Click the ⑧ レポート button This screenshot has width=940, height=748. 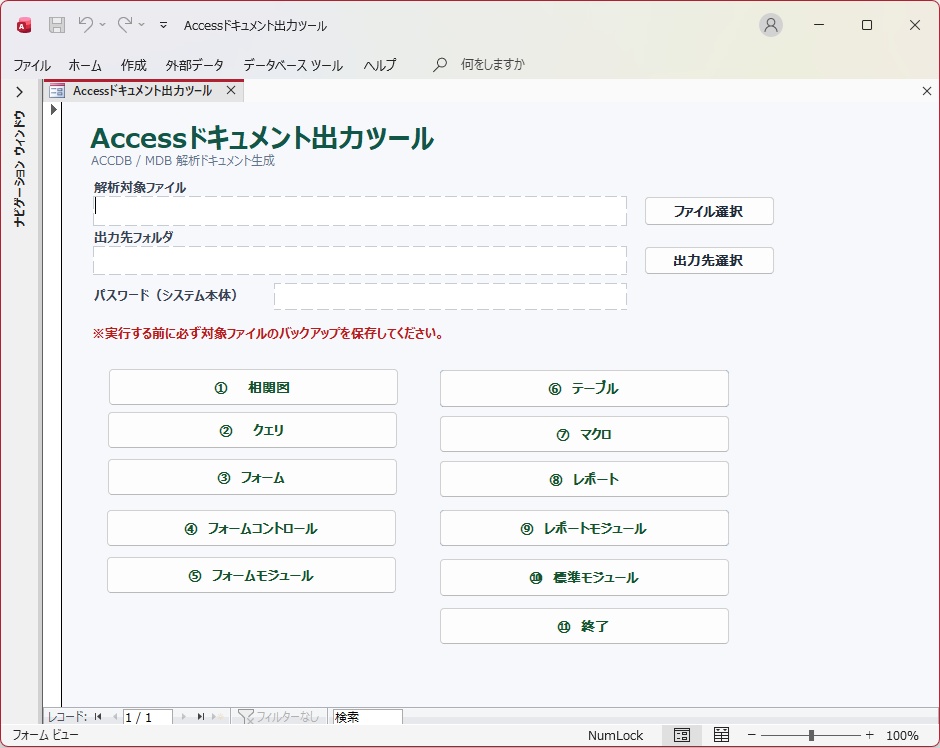click(585, 479)
